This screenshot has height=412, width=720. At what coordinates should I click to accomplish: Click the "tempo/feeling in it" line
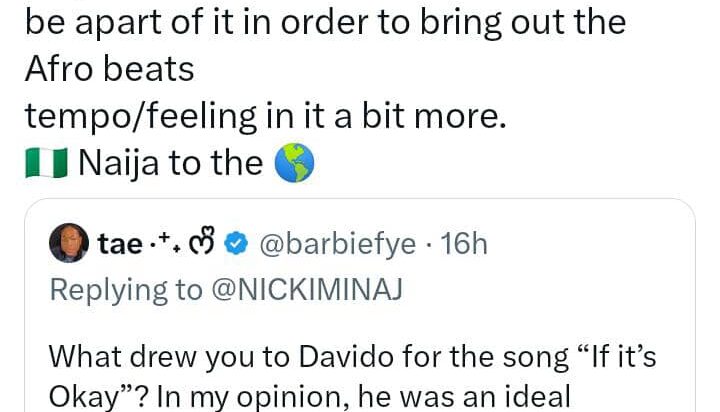click(264, 116)
